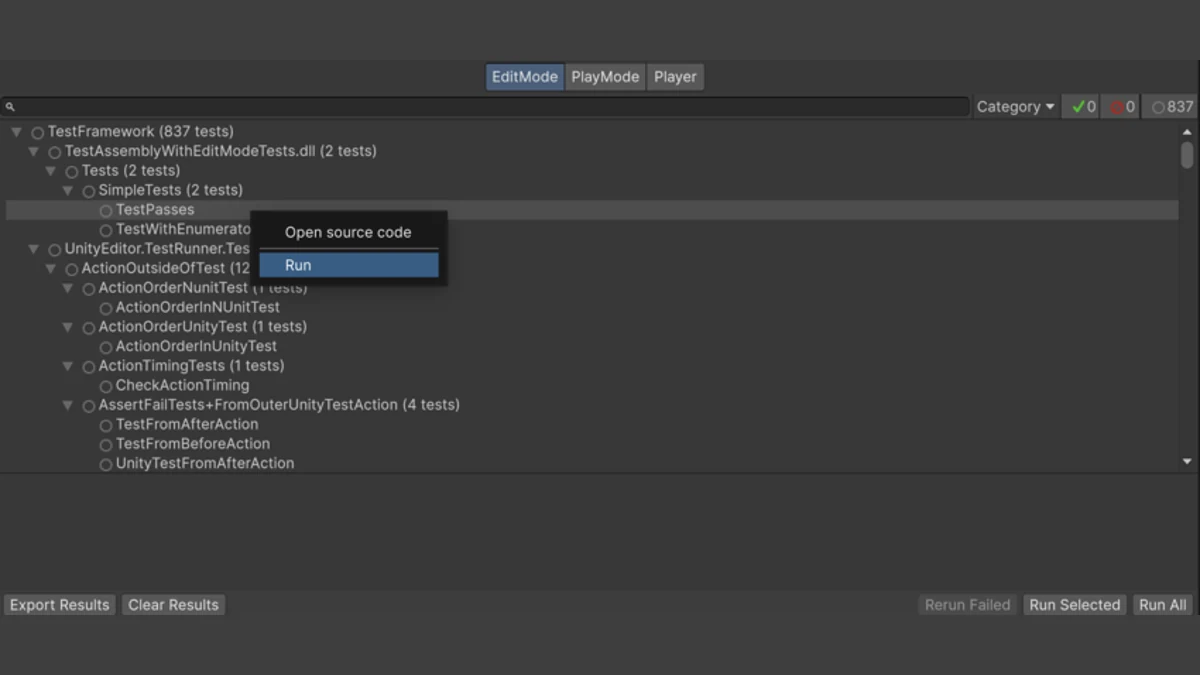Collapse the ActionOrderUnityTest node

[x=67, y=327]
